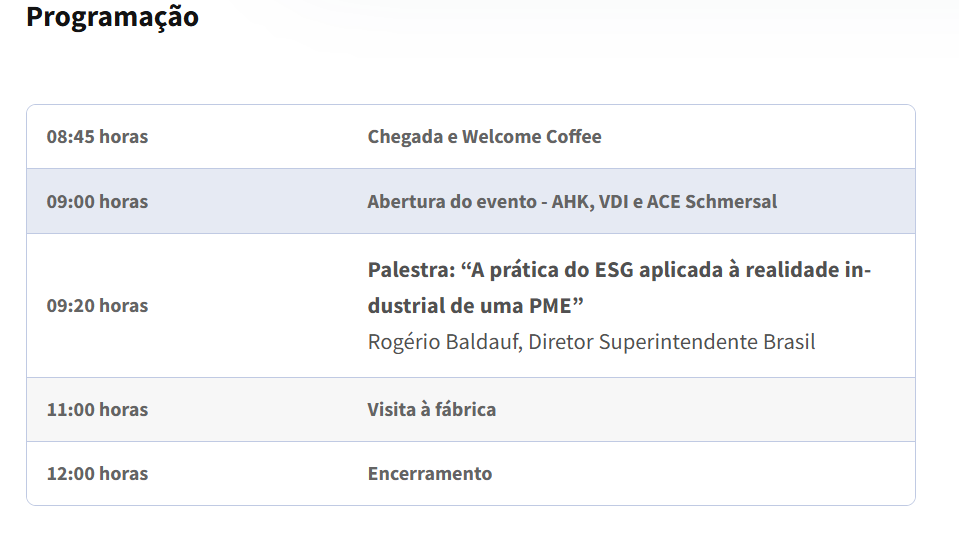
Task: Click the words Welcome Coffee
Action: coord(531,137)
